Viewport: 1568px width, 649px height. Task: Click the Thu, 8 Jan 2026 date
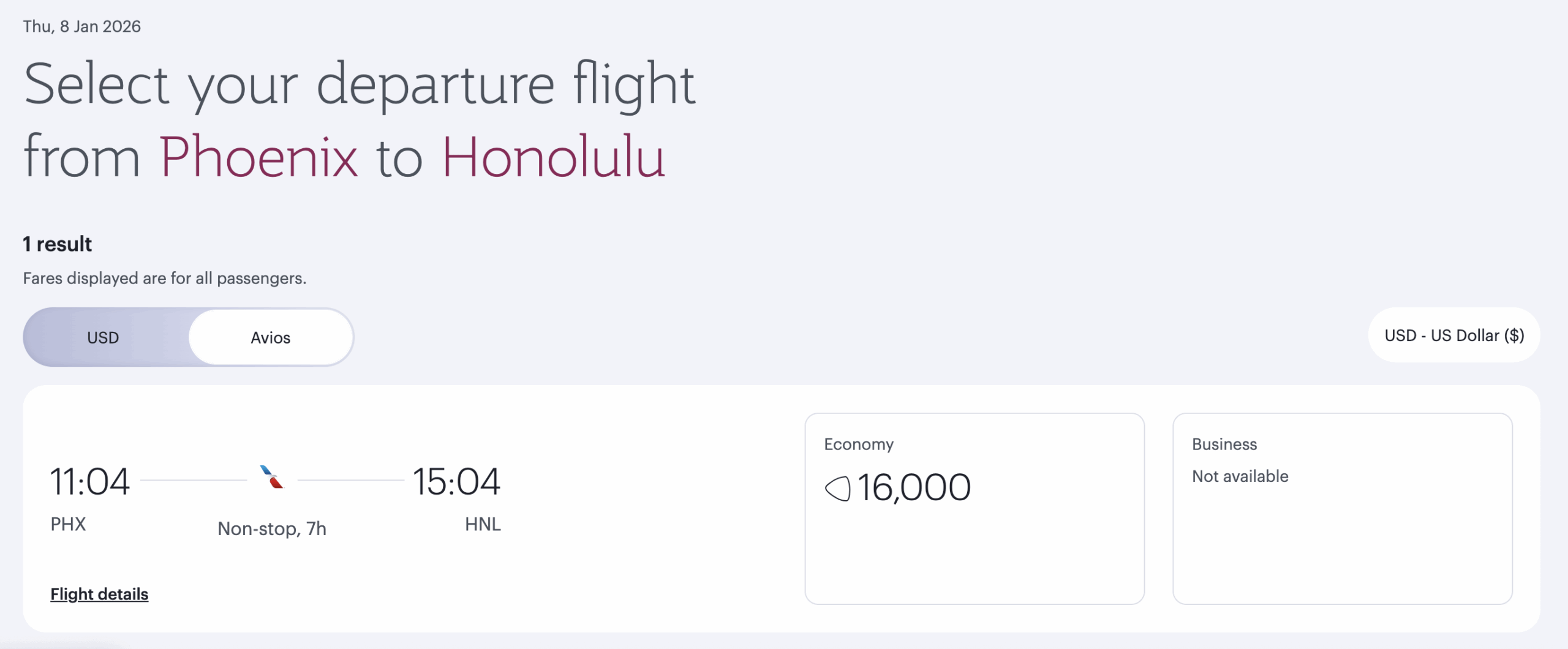(x=82, y=26)
